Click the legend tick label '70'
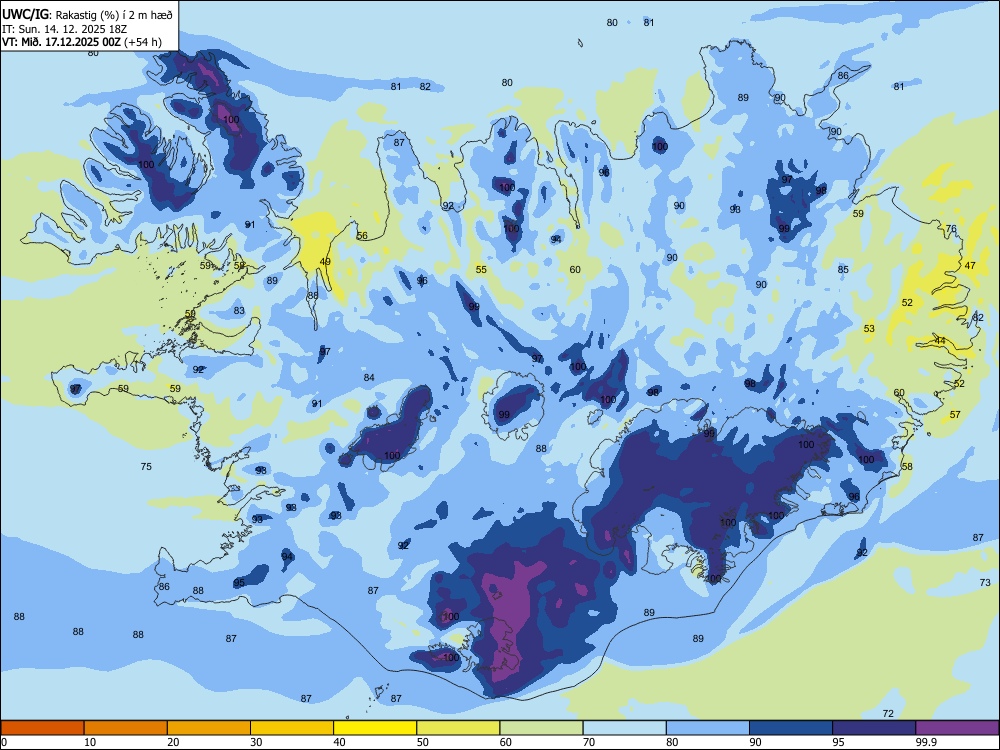The height and width of the screenshot is (750, 1000). [589, 742]
